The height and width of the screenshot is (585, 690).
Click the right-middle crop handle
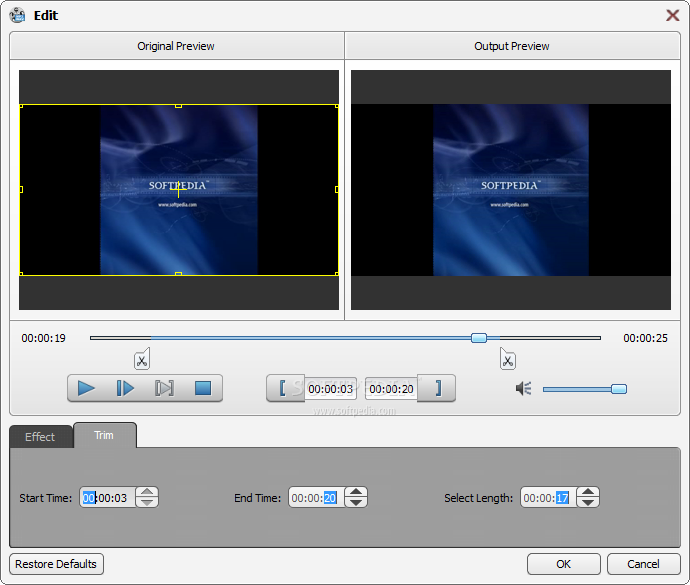click(x=337, y=189)
